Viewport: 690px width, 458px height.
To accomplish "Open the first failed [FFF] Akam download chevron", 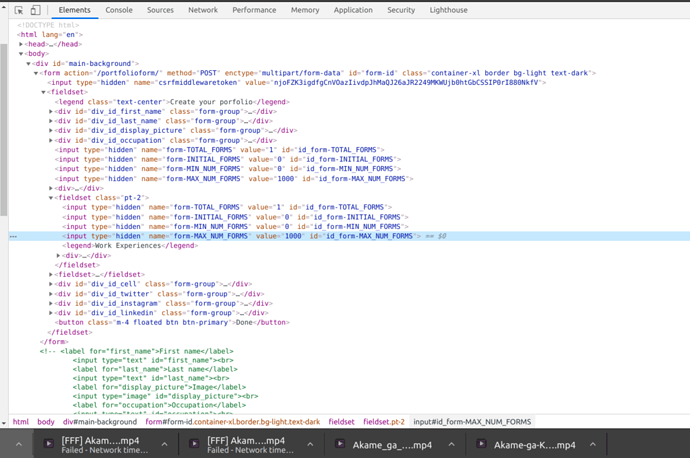I will click(x=164, y=445).
